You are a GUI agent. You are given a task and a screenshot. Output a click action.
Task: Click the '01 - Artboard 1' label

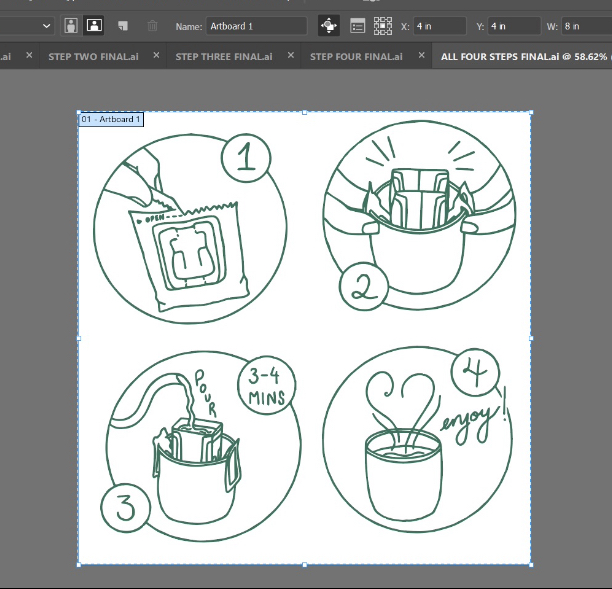(x=111, y=119)
